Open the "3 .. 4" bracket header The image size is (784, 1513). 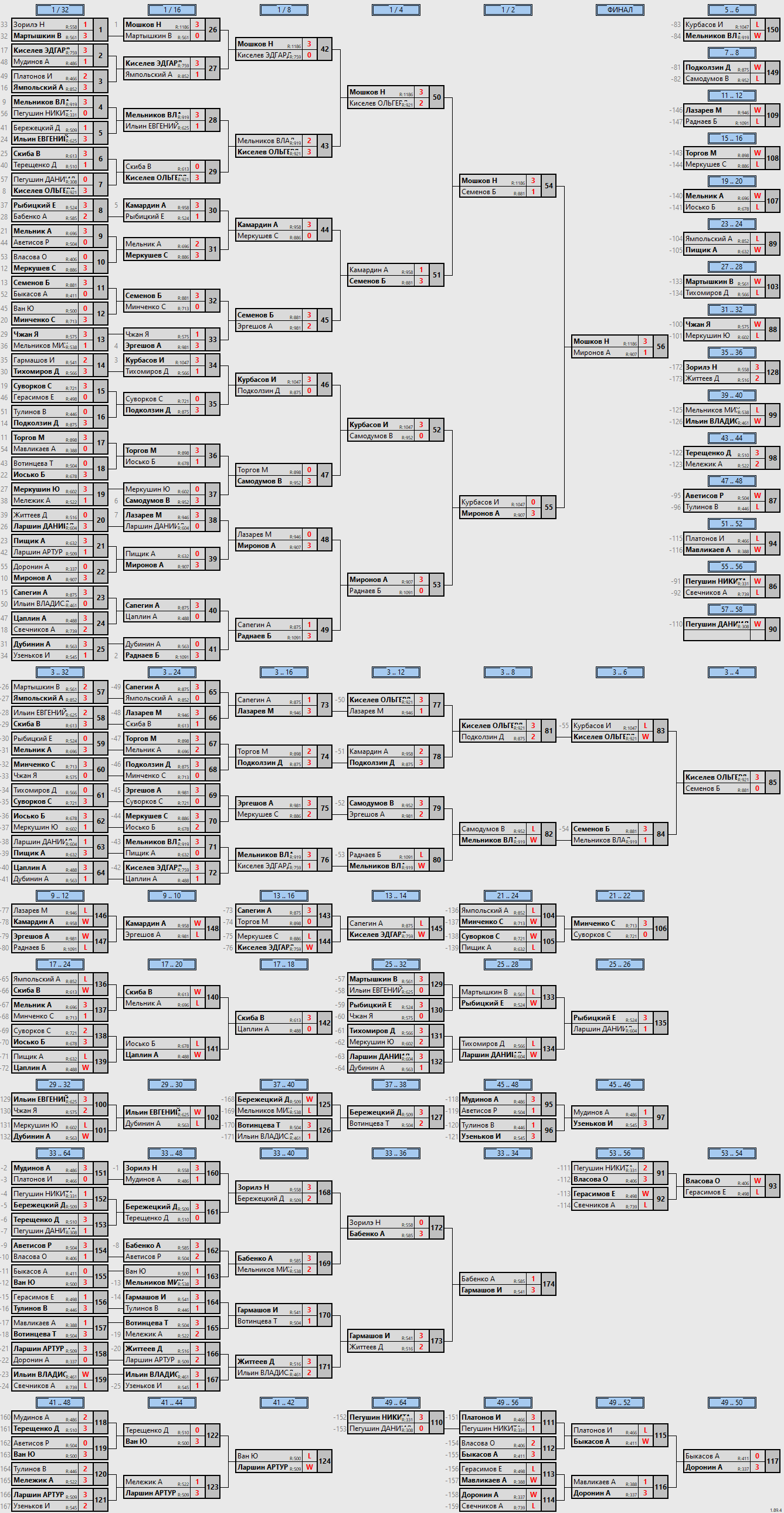tap(732, 672)
